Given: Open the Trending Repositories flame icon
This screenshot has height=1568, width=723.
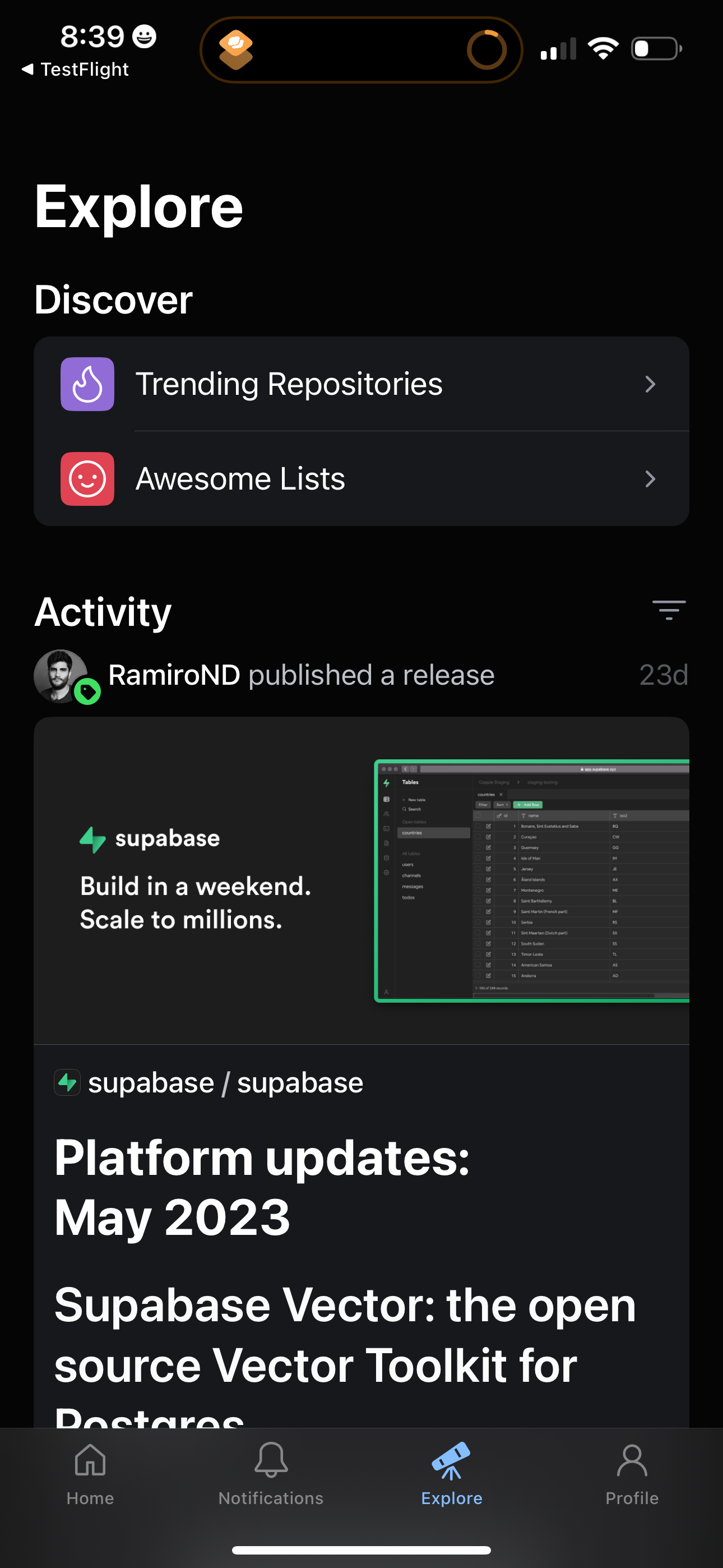Looking at the screenshot, I should [x=87, y=384].
